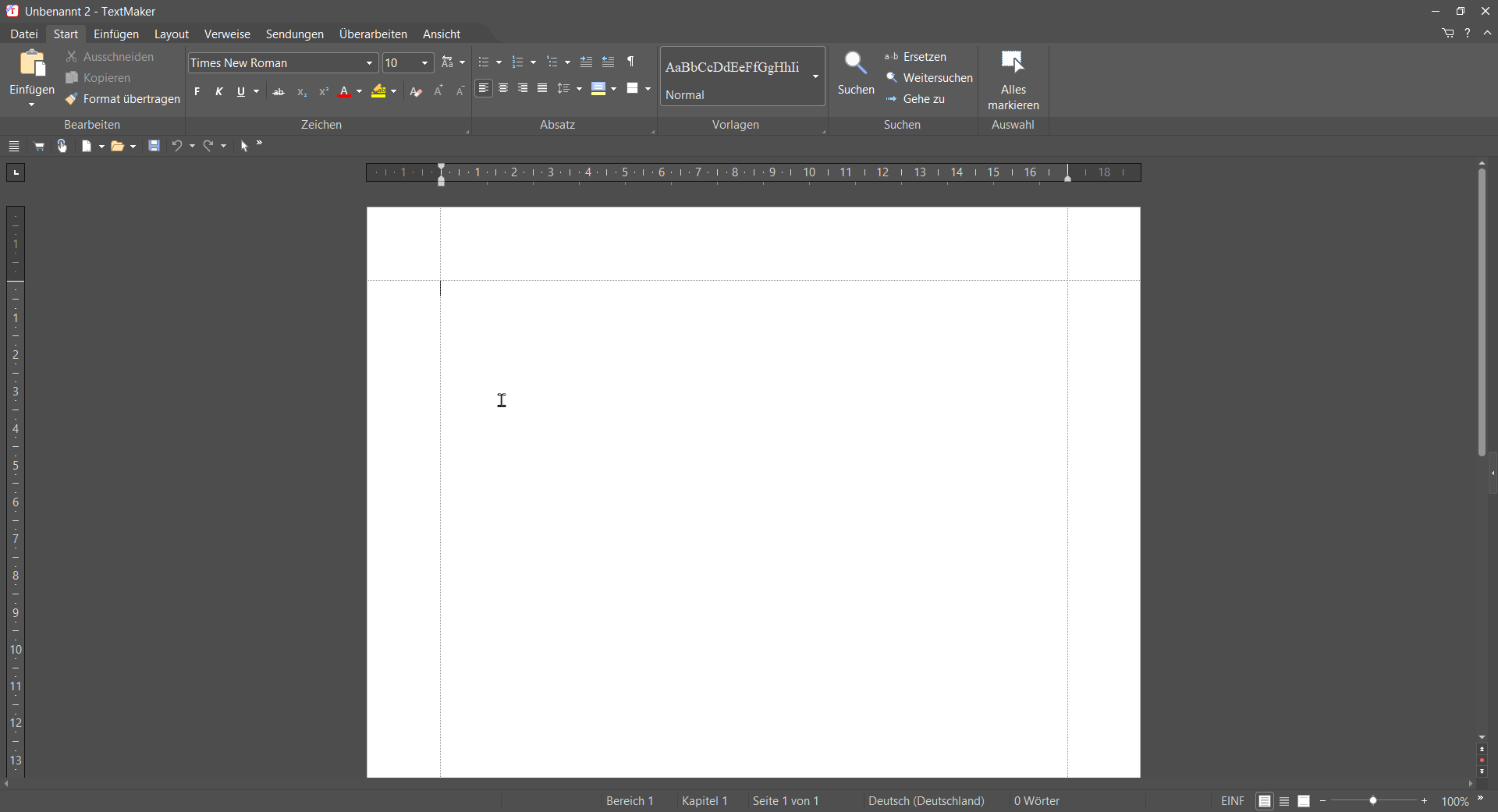Select the Format übertragen tool
1498x812 pixels.
[x=123, y=98]
